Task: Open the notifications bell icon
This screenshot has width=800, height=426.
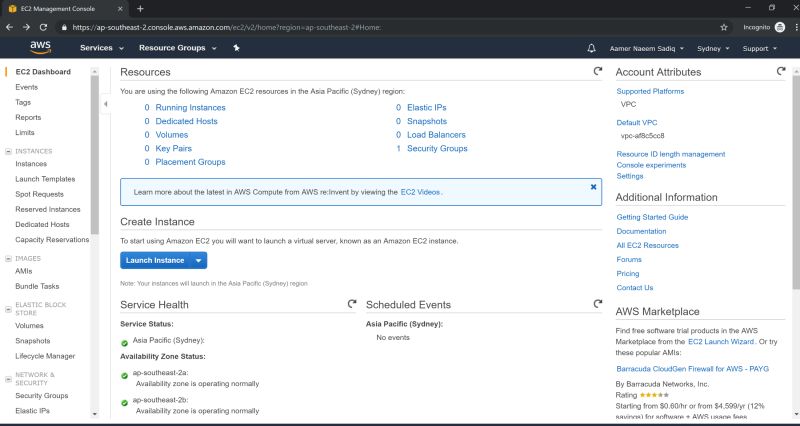Action: click(x=591, y=48)
